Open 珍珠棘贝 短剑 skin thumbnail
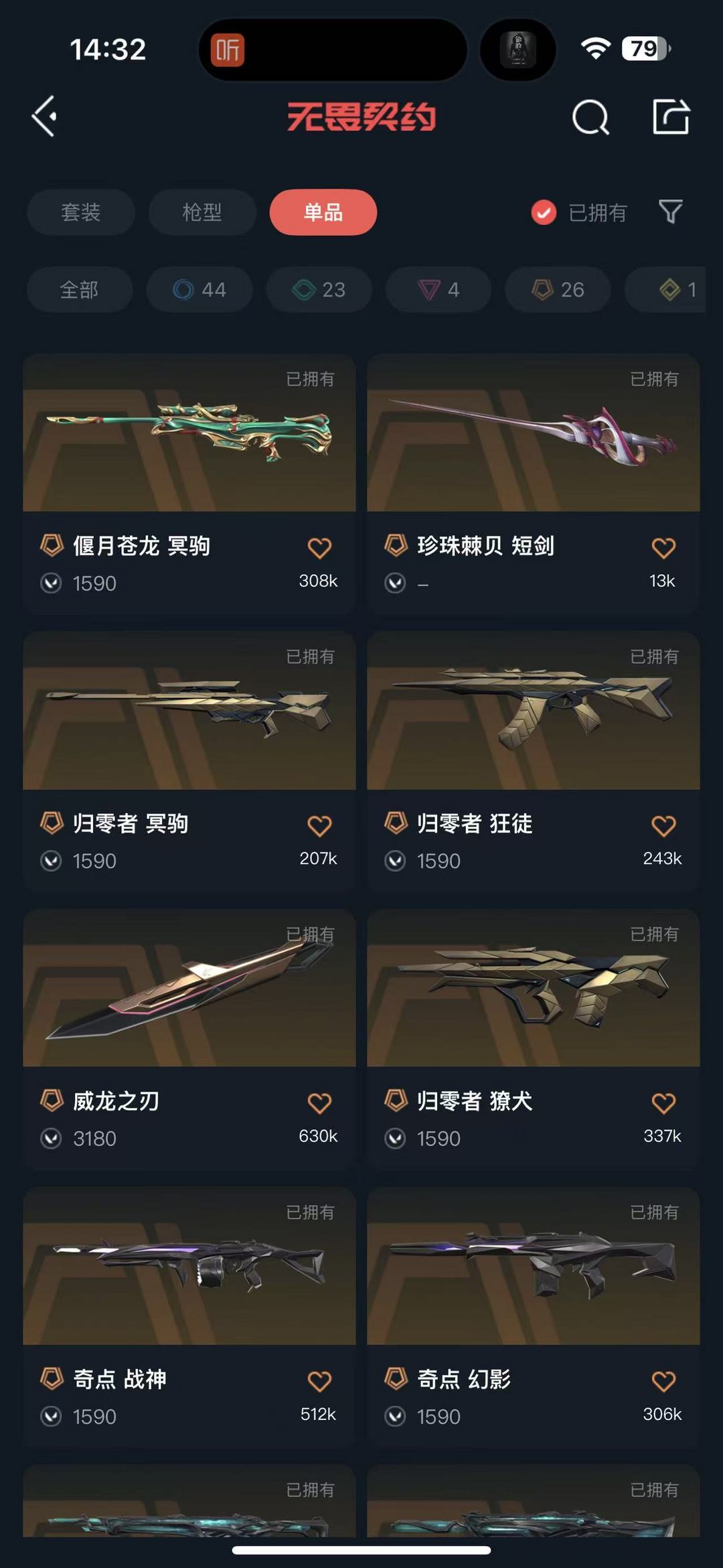 534,433
